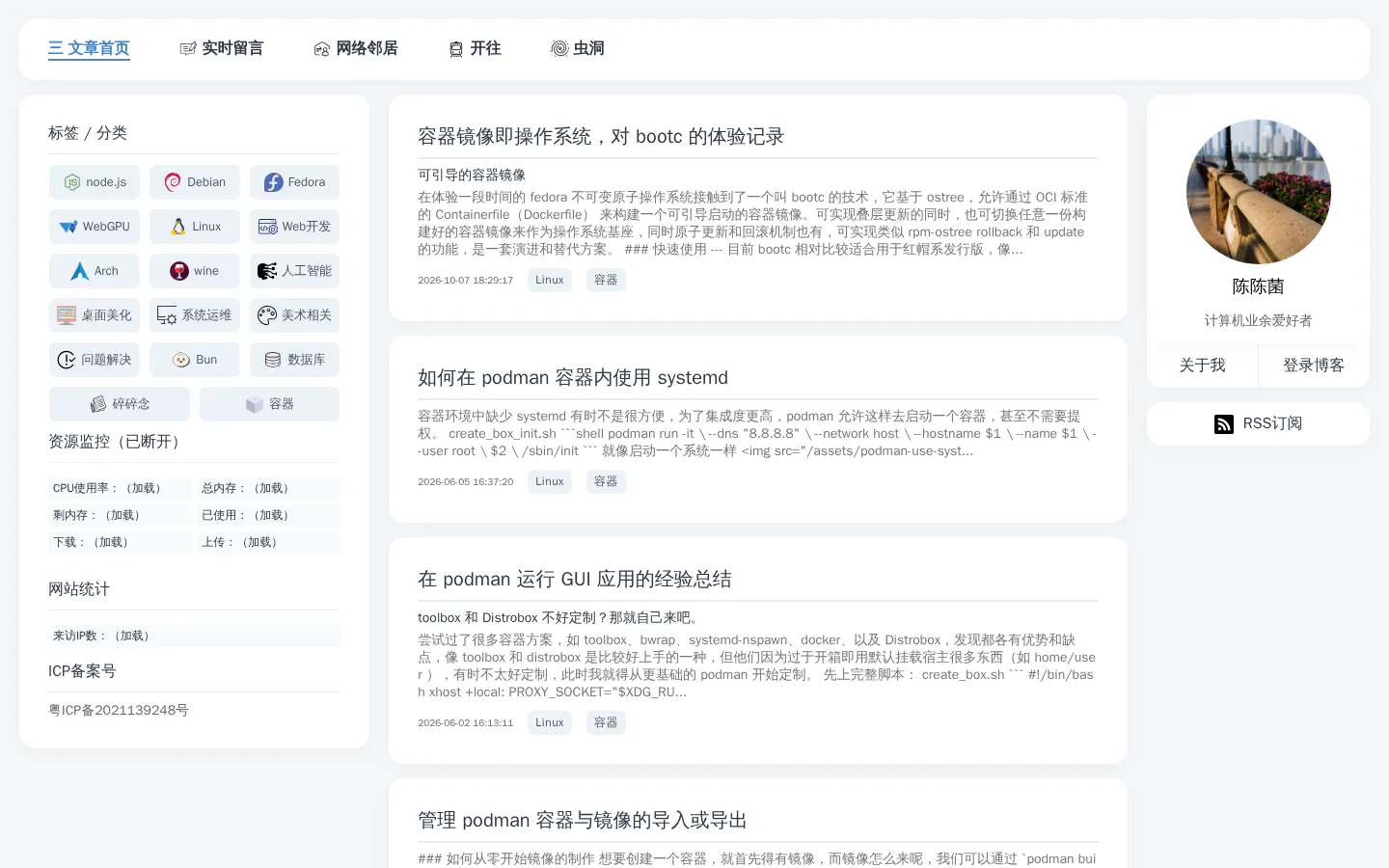Open the 系统运维 tag
The width and height of the screenshot is (1389, 868).
pos(195,315)
